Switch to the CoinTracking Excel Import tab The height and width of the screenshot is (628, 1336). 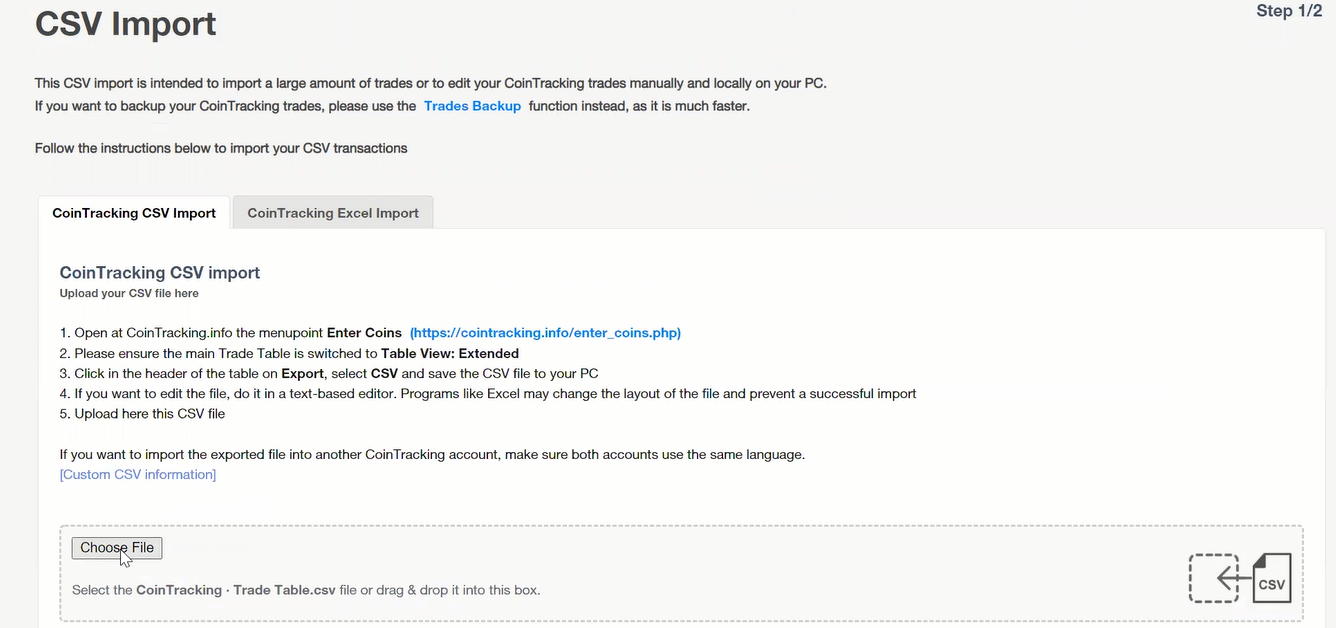[333, 213]
